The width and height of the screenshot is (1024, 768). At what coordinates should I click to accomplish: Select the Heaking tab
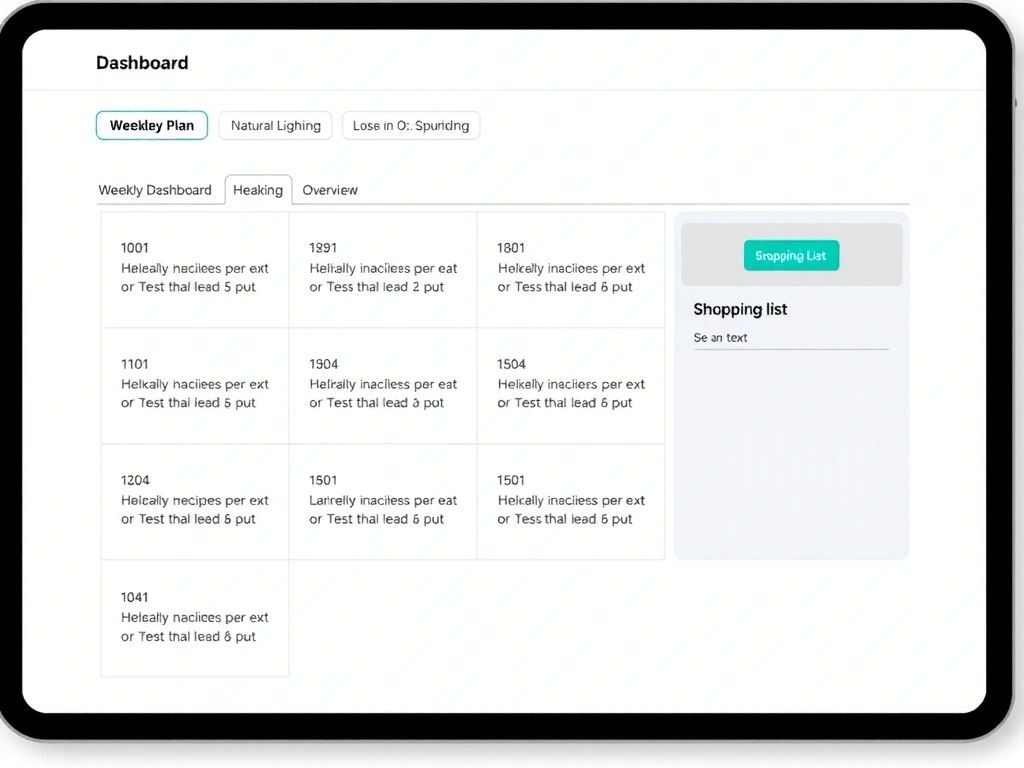point(258,190)
